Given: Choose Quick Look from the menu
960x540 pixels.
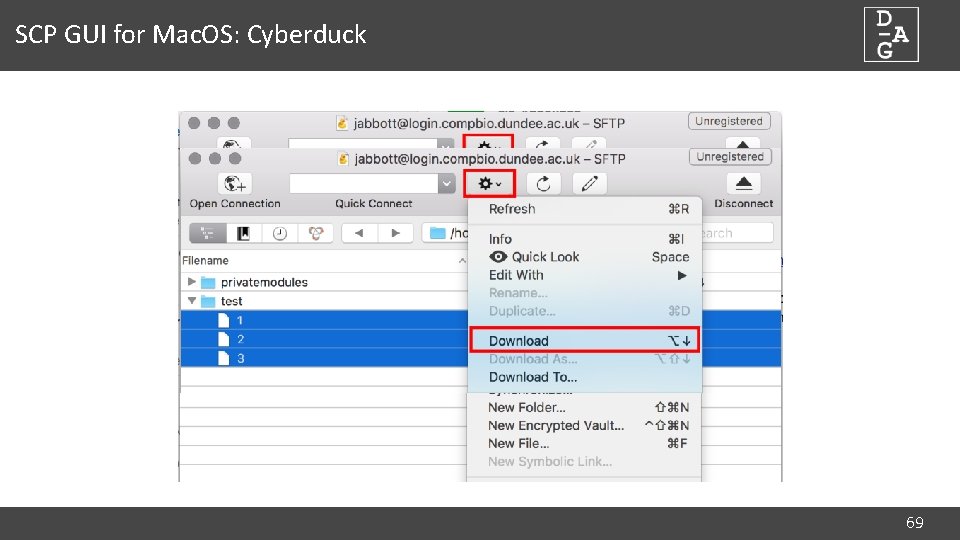Looking at the screenshot, I should [584, 257].
